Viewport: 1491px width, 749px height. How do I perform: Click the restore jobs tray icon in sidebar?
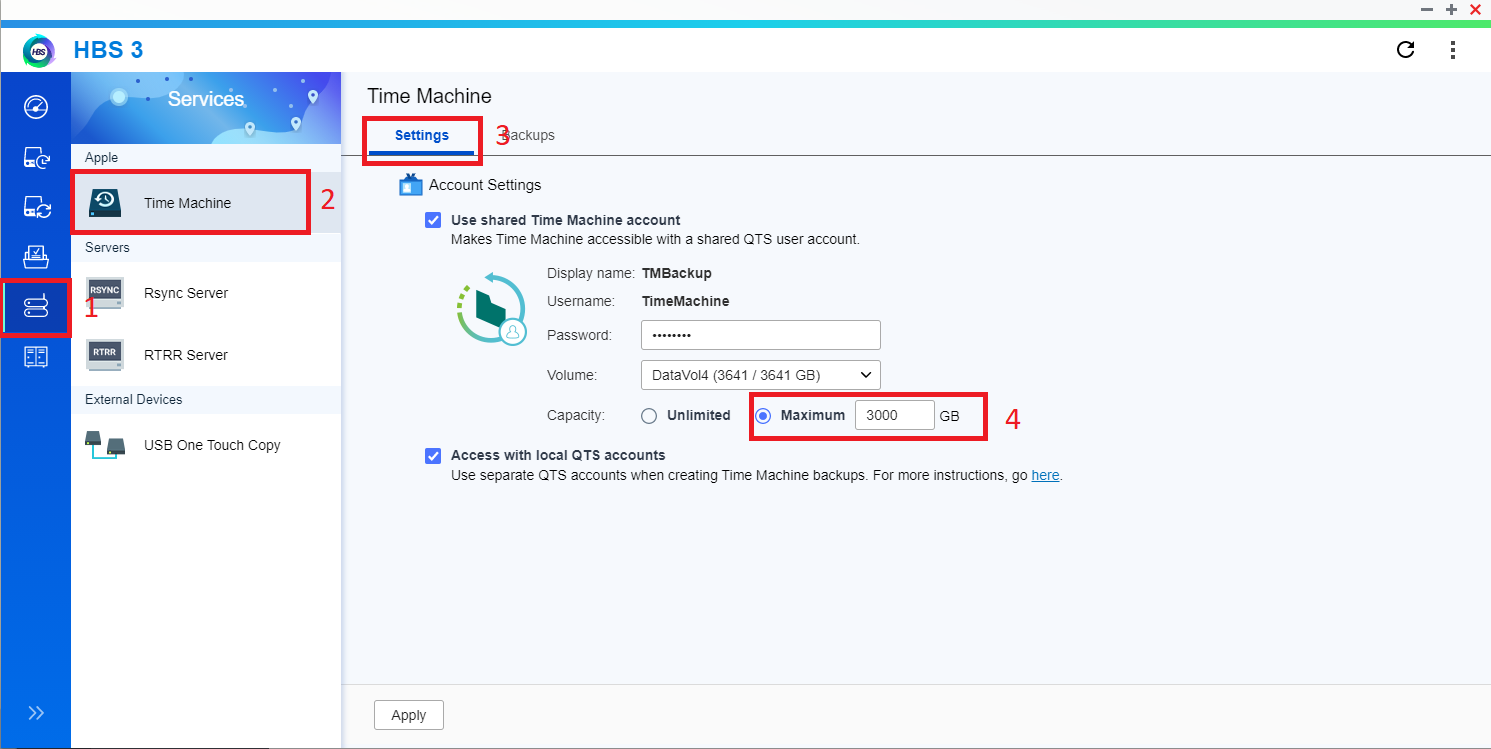pyautogui.click(x=36, y=257)
